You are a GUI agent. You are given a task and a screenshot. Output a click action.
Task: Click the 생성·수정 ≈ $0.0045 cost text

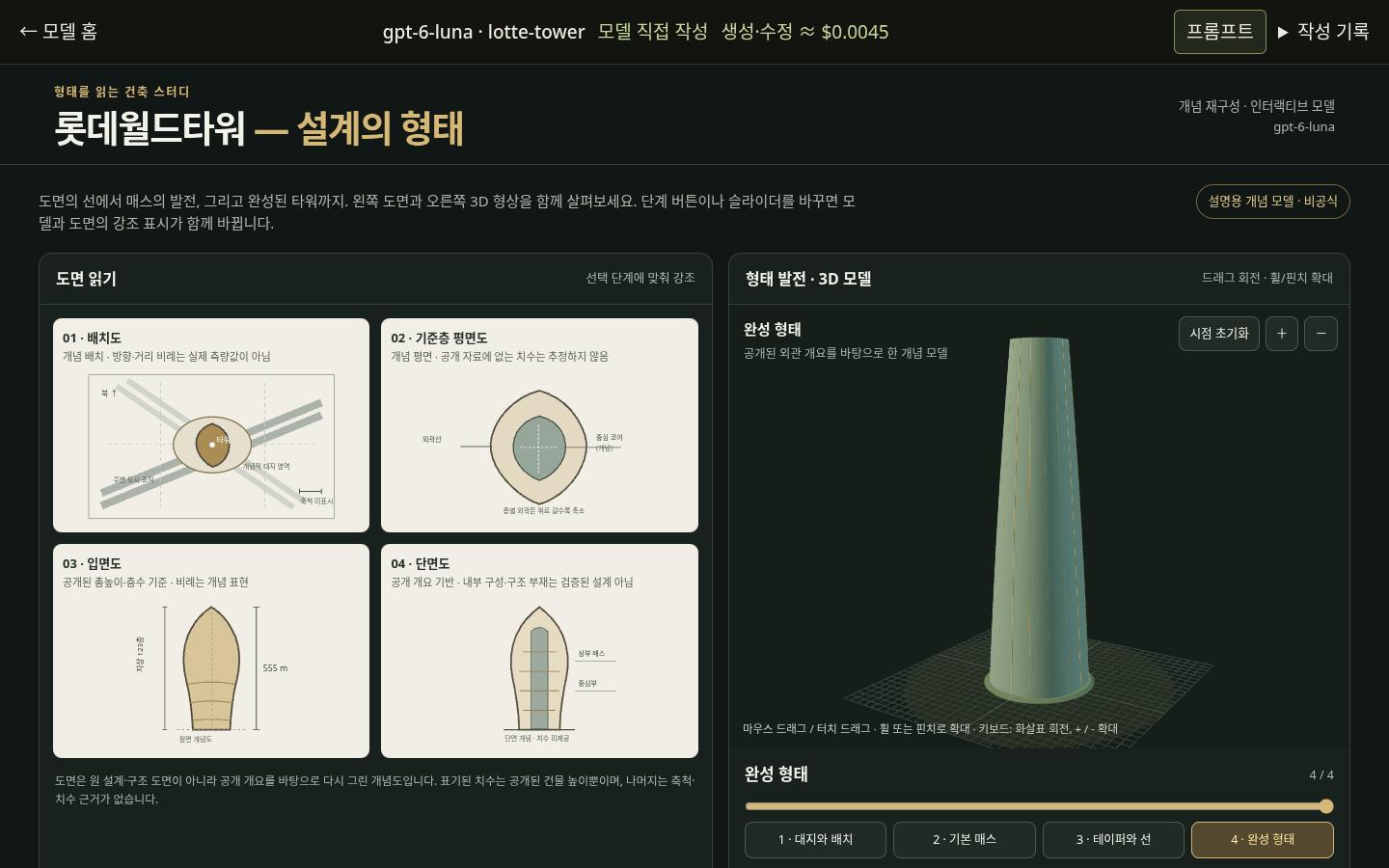805,32
